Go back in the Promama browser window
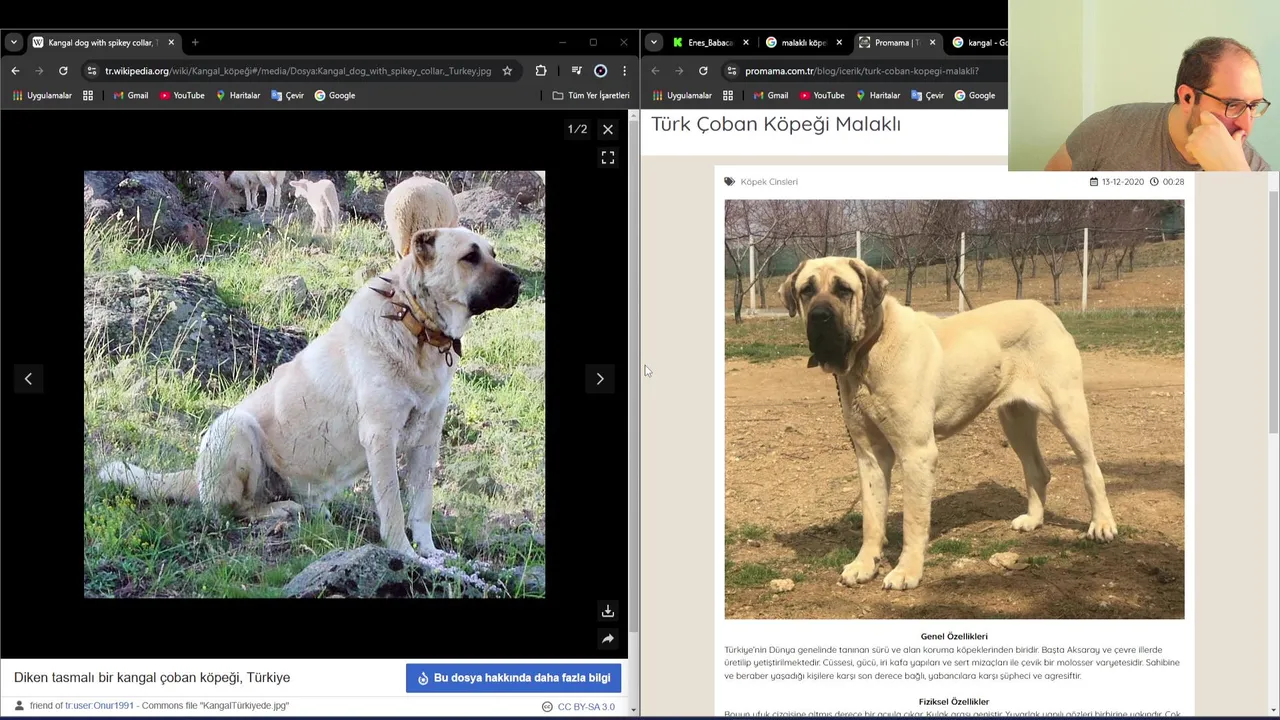 pyautogui.click(x=655, y=71)
